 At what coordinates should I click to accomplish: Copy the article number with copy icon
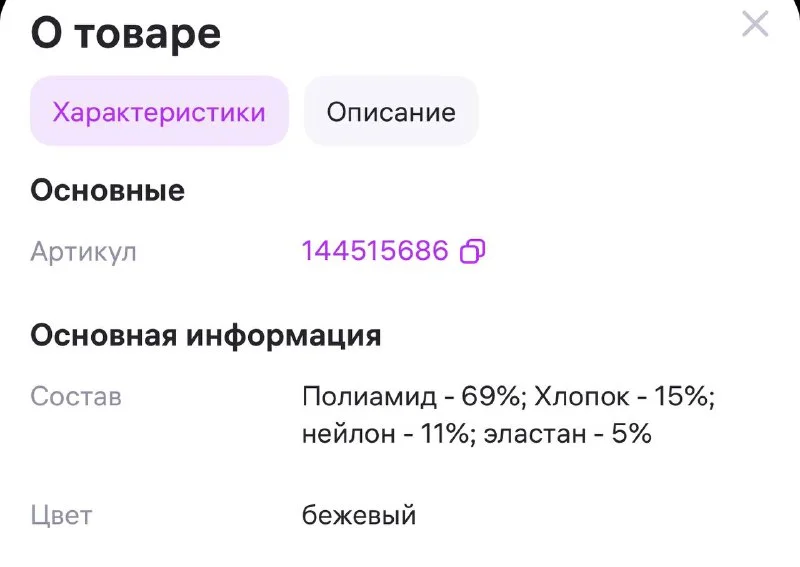pos(472,251)
